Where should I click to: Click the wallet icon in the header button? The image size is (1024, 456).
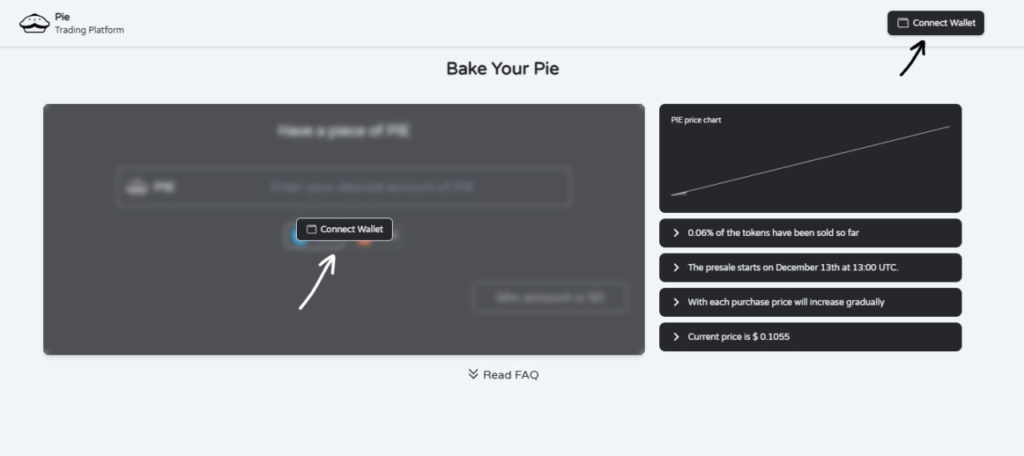[x=903, y=23]
